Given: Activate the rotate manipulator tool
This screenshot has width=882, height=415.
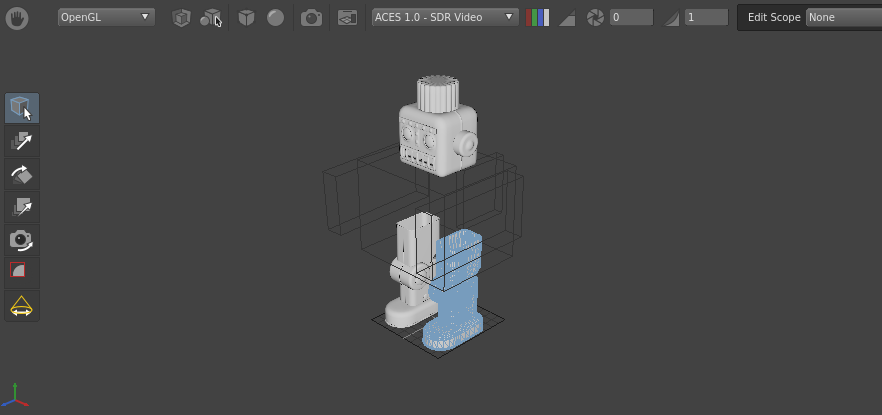Looking at the screenshot, I should tap(22, 174).
